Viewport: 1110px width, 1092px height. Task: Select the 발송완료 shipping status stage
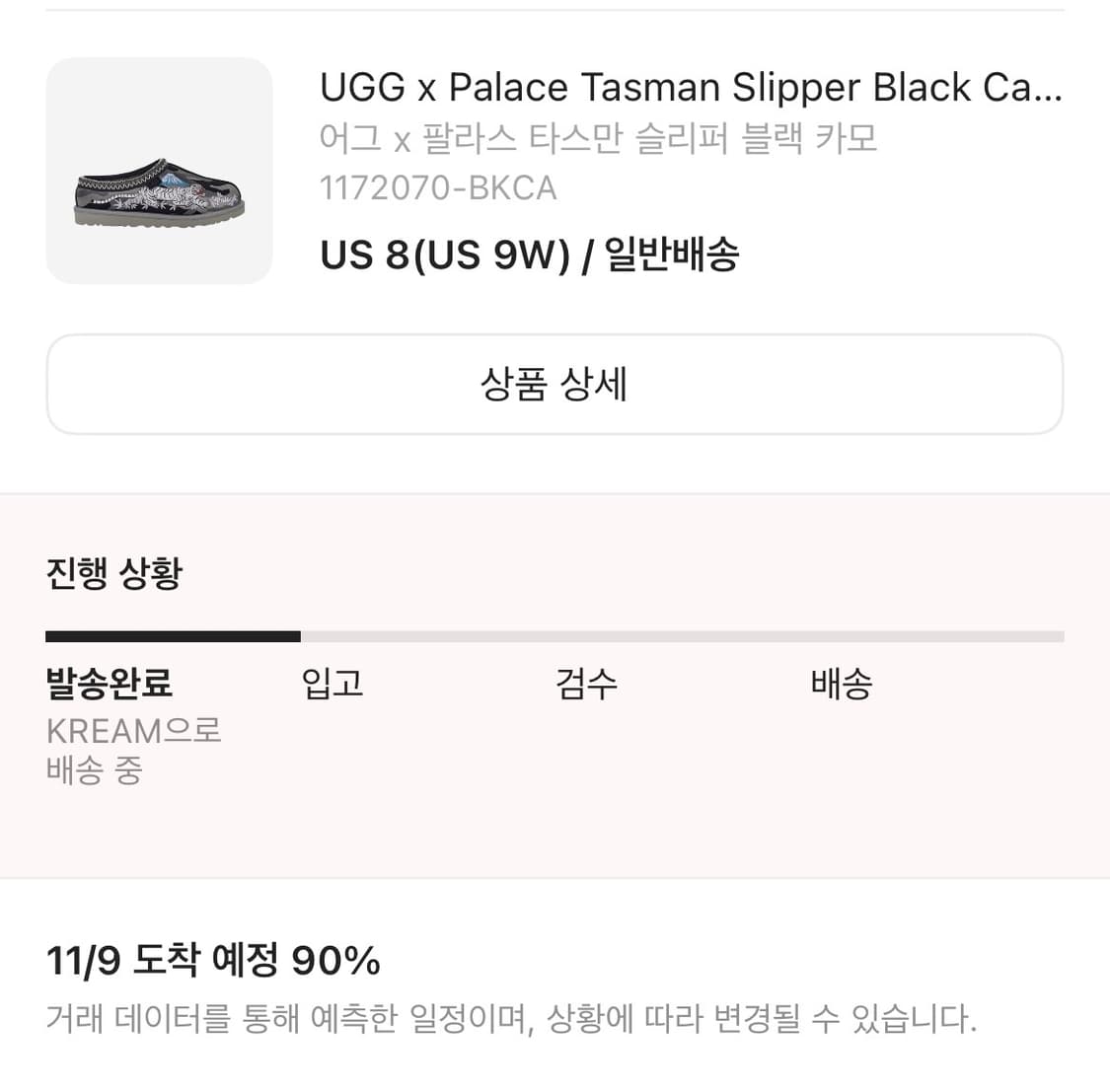[109, 684]
